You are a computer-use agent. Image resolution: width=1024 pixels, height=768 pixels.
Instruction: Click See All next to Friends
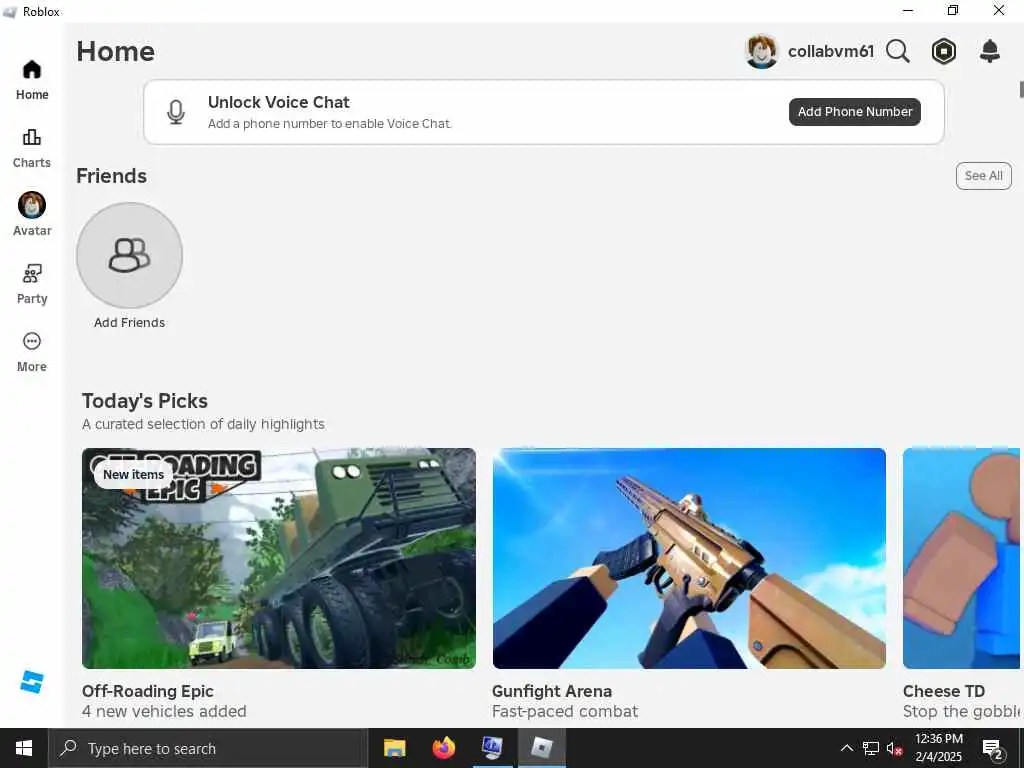point(984,176)
